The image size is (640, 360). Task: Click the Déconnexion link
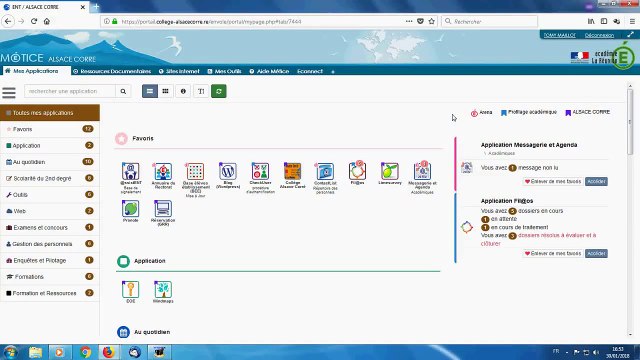click(599, 35)
